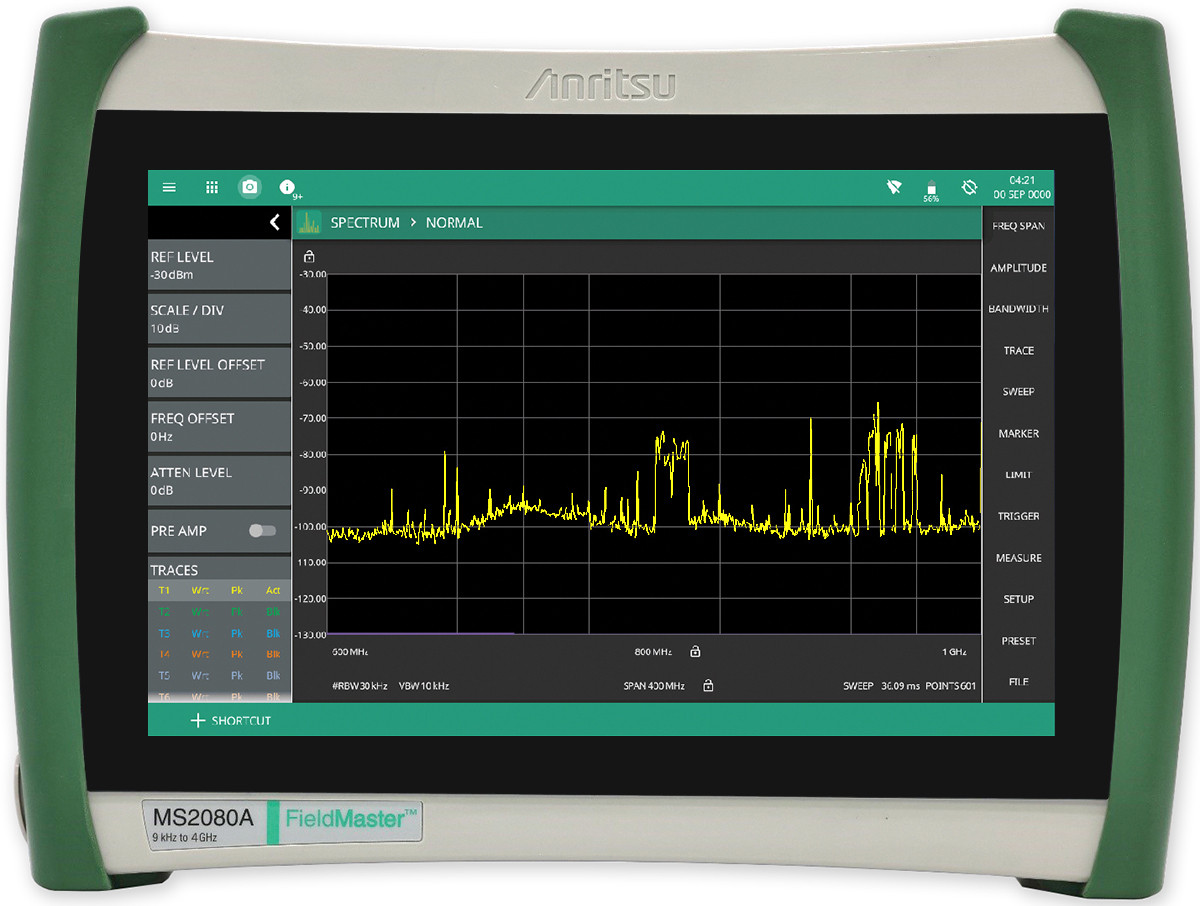Click the REF LEVEL -30dBm field
Image resolution: width=1200 pixels, height=906 pixels.
(x=219, y=264)
